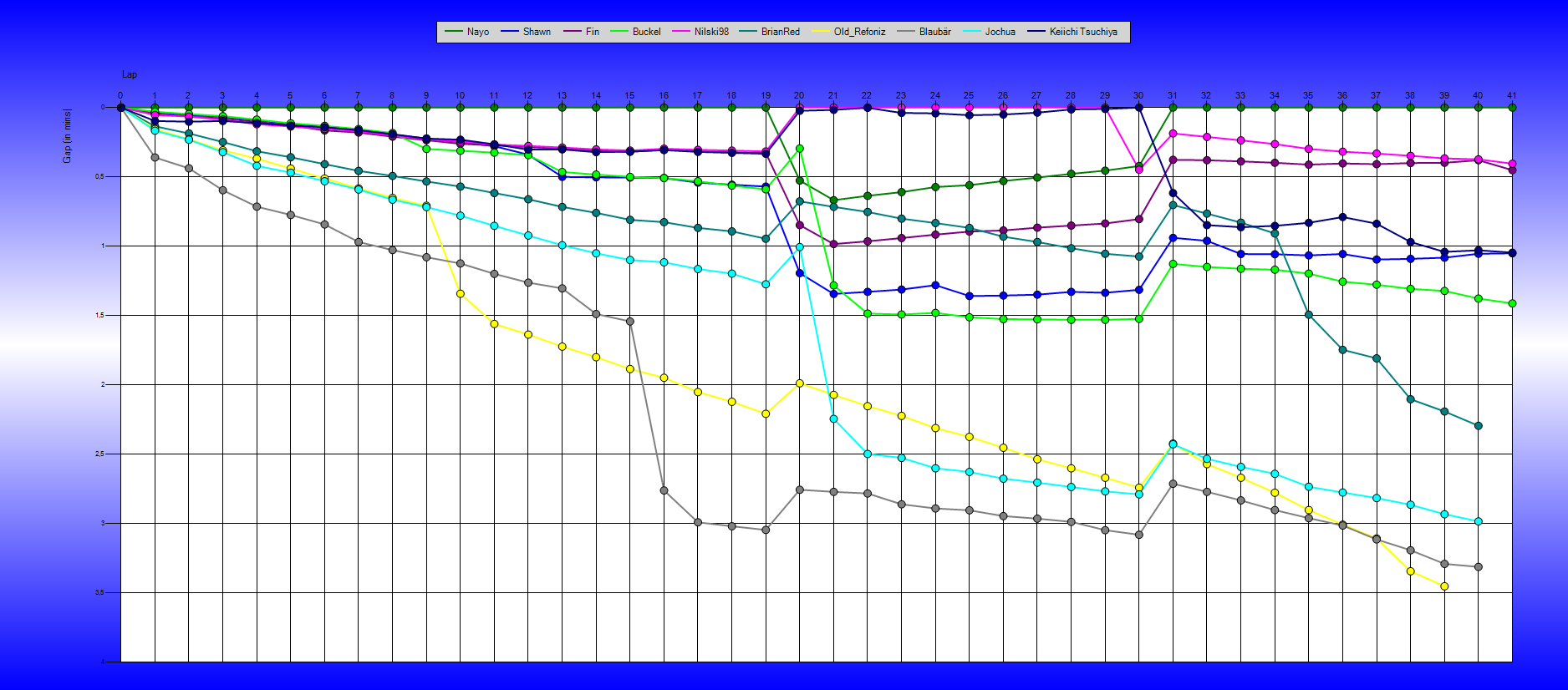1568x690 pixels.
Task: Click lap number 10 on the top axis
Action: pyautogui.click(x=460, y=95)
